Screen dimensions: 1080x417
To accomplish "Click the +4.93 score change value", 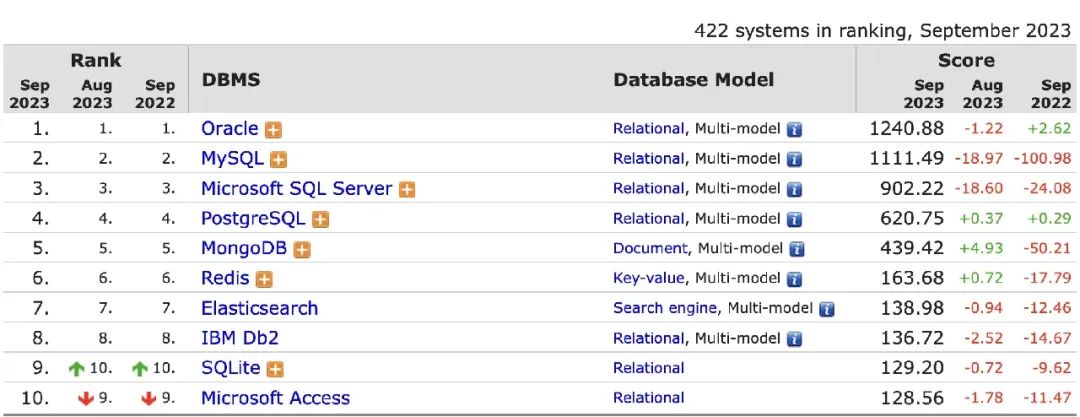I will [x=981, y=249].
